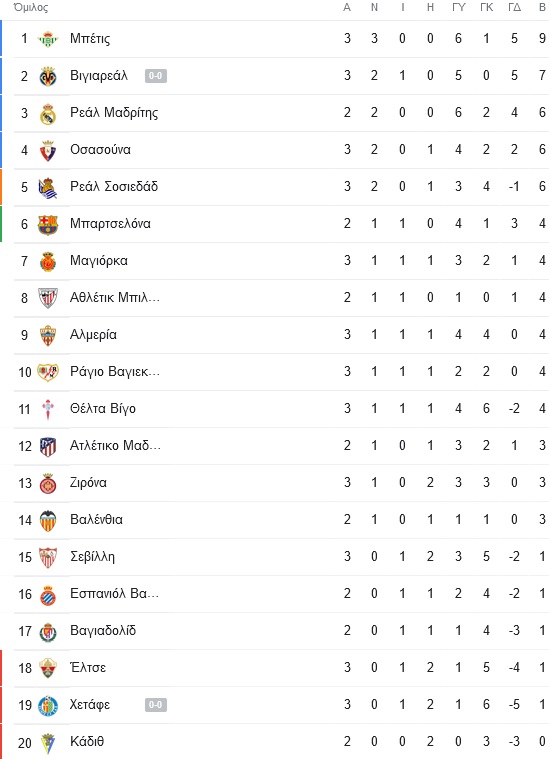Click the Barcelona crest icon
The height and width of the screenshot is (759, 549).
47,224
